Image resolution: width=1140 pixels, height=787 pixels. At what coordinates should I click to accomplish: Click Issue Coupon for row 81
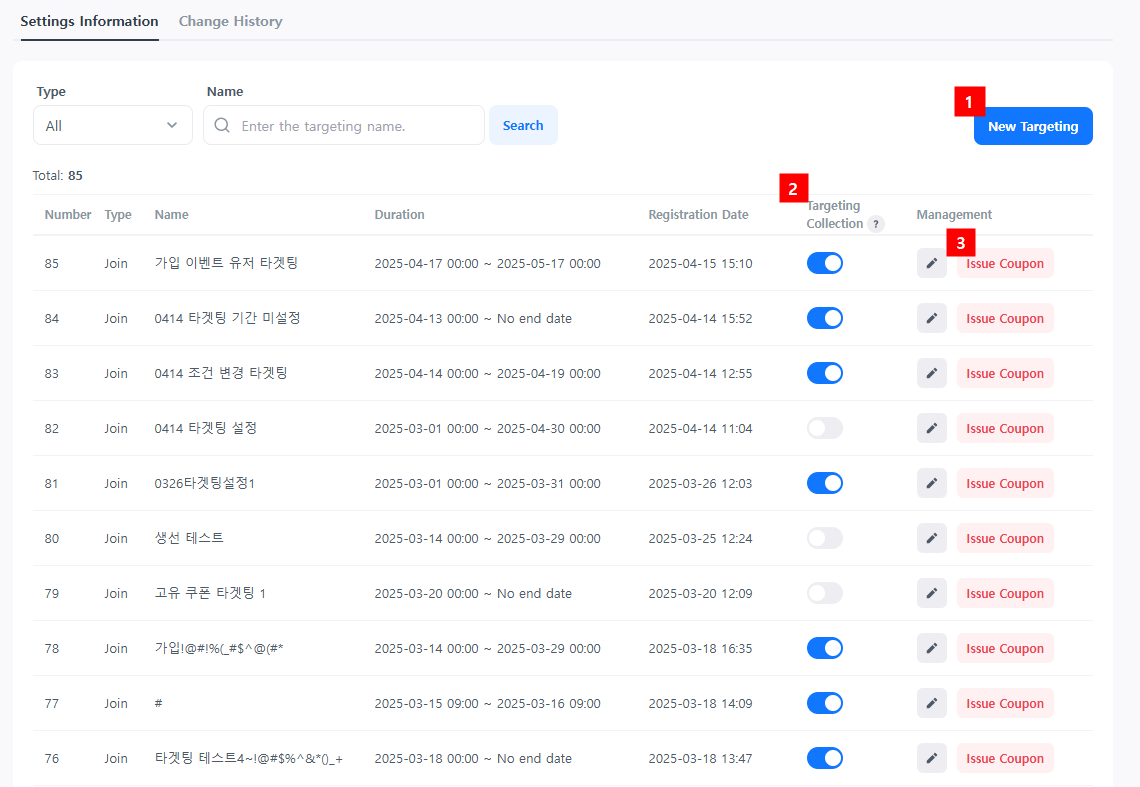pyautogui.click(x=1004, y=483)
